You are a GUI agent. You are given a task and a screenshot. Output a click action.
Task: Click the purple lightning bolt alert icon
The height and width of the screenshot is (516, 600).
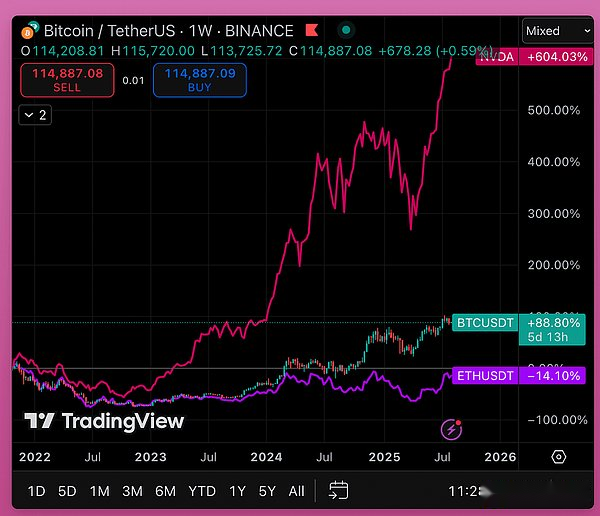click(452, 429)
